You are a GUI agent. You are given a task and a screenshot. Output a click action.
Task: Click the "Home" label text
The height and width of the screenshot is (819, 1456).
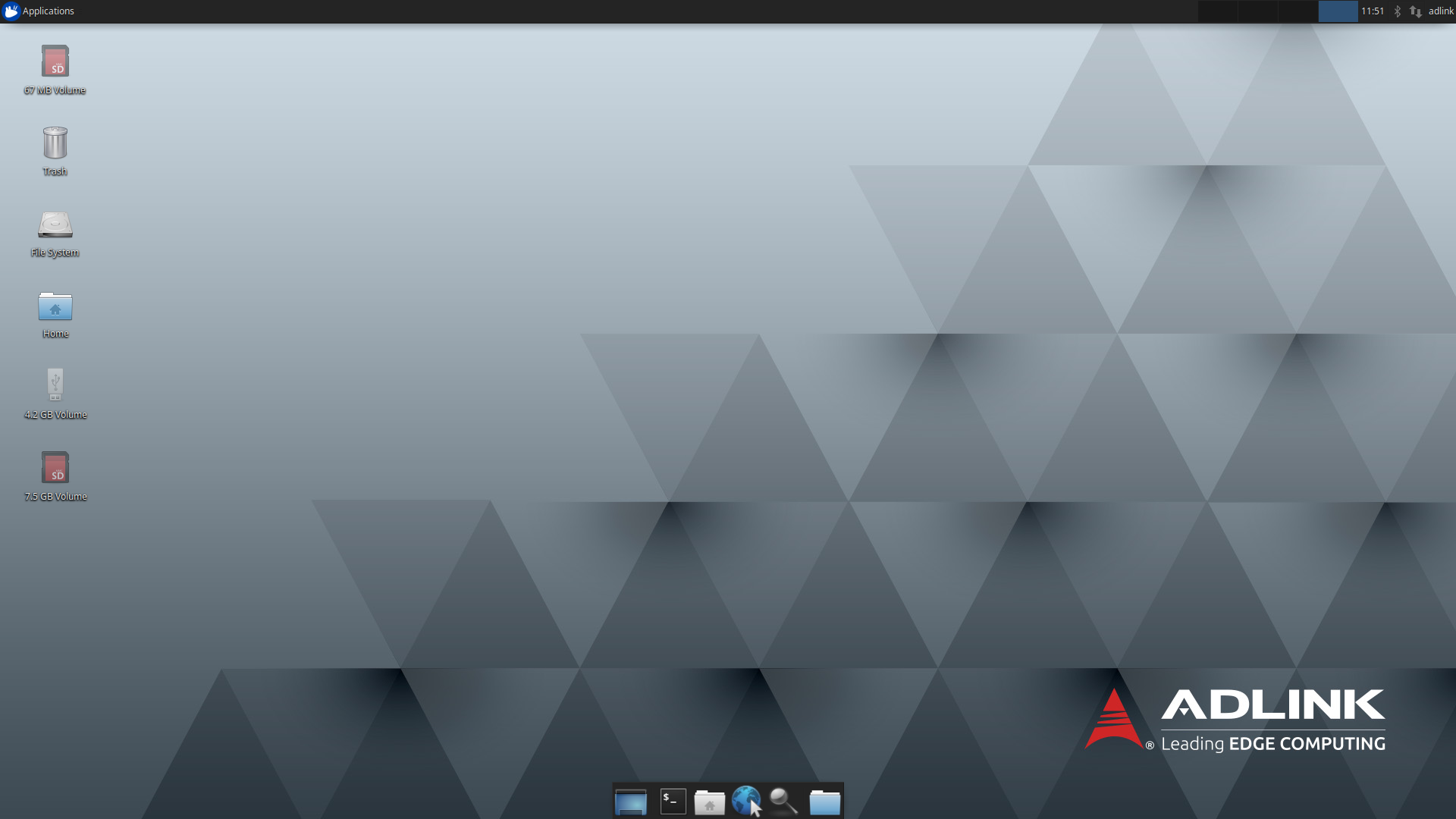point(56,334)
